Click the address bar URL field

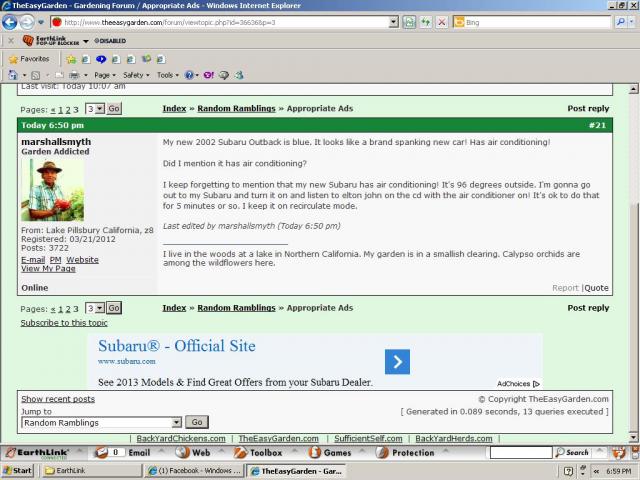click(220, 22)
